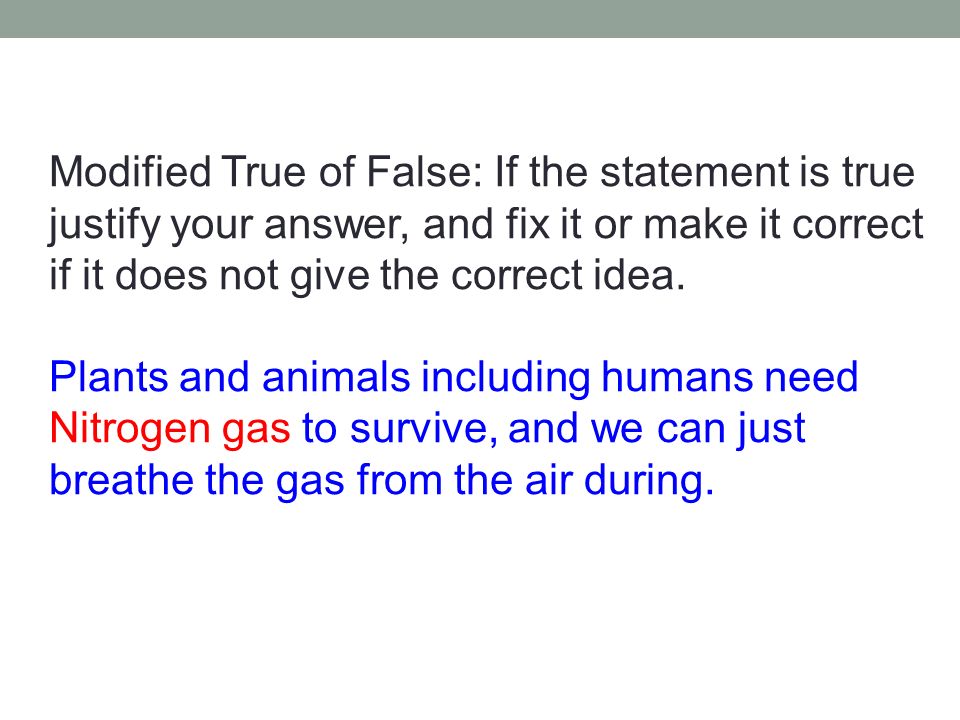Click the word "humans" in the blue sentence
960x720 pixels.
(x=677, y=376)
